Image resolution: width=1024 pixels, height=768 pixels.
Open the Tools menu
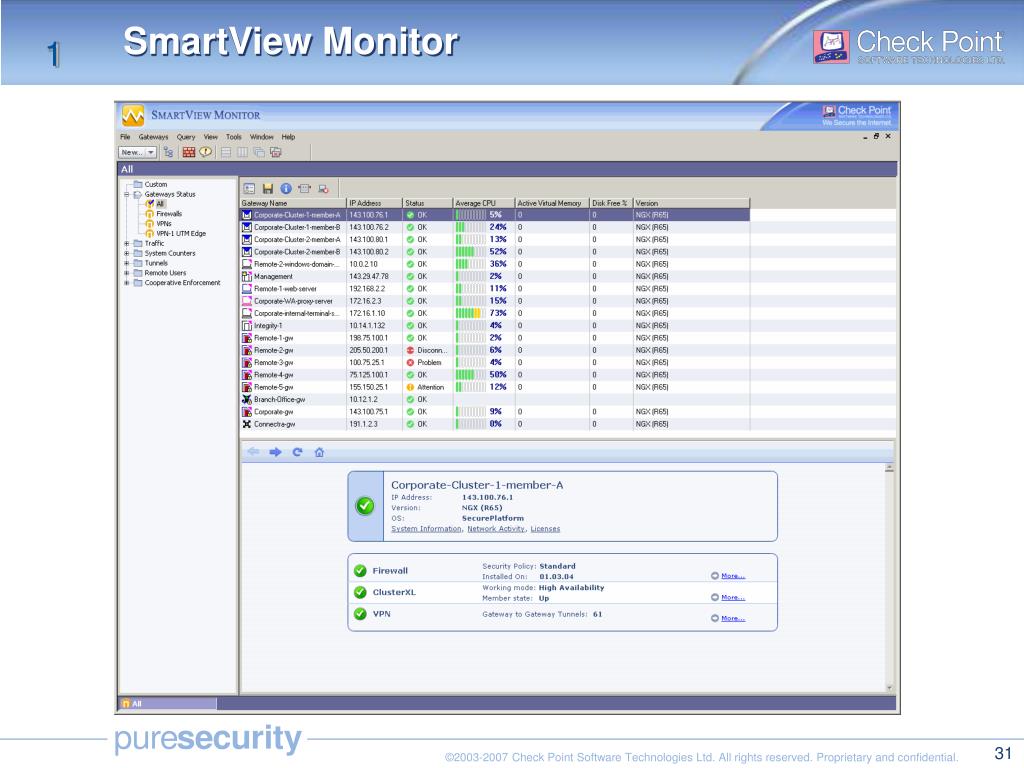[234, 137]
